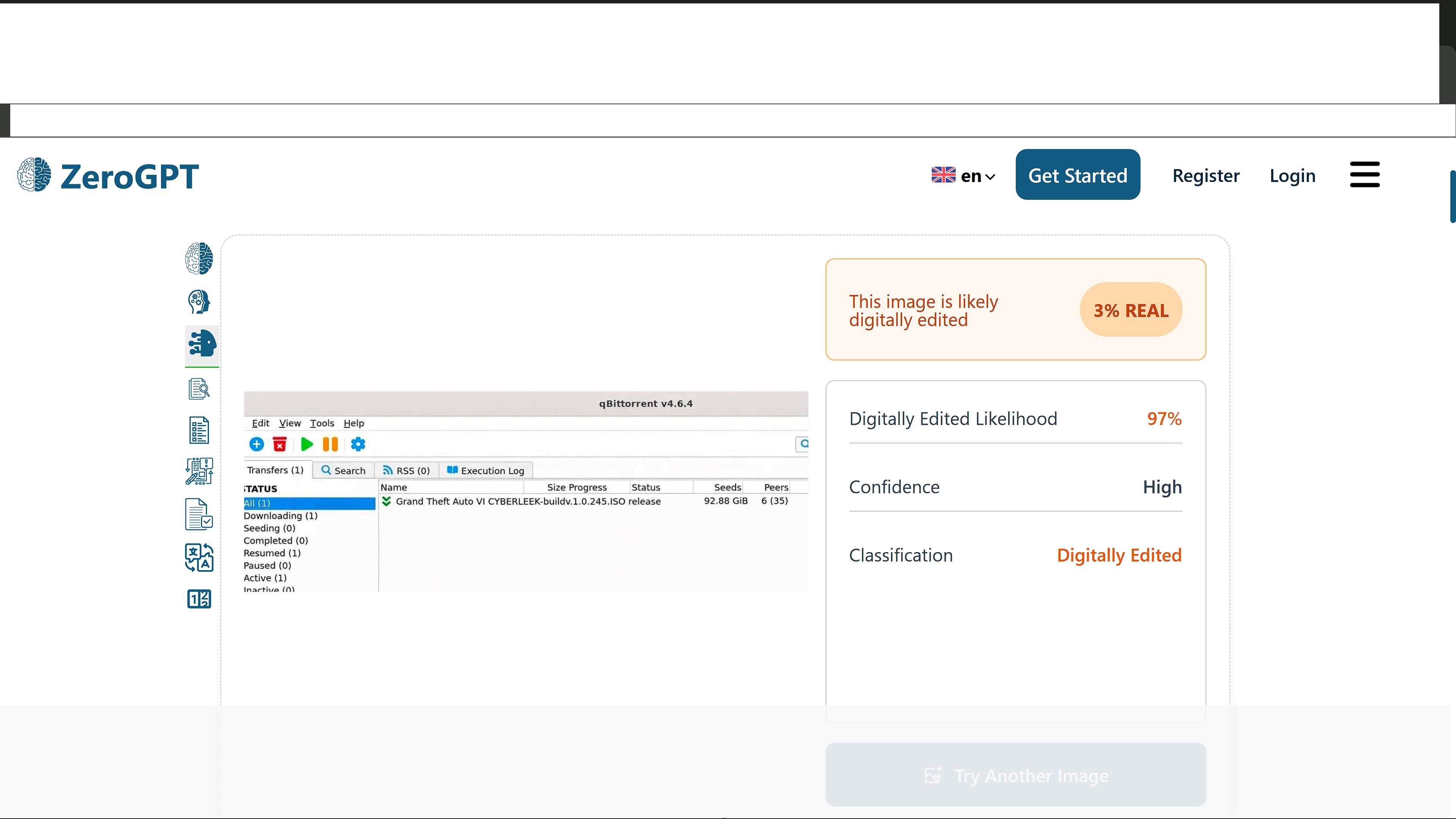Click the Classification label
The height and width of the screenshot is (819, 1456).
point(901,555)
